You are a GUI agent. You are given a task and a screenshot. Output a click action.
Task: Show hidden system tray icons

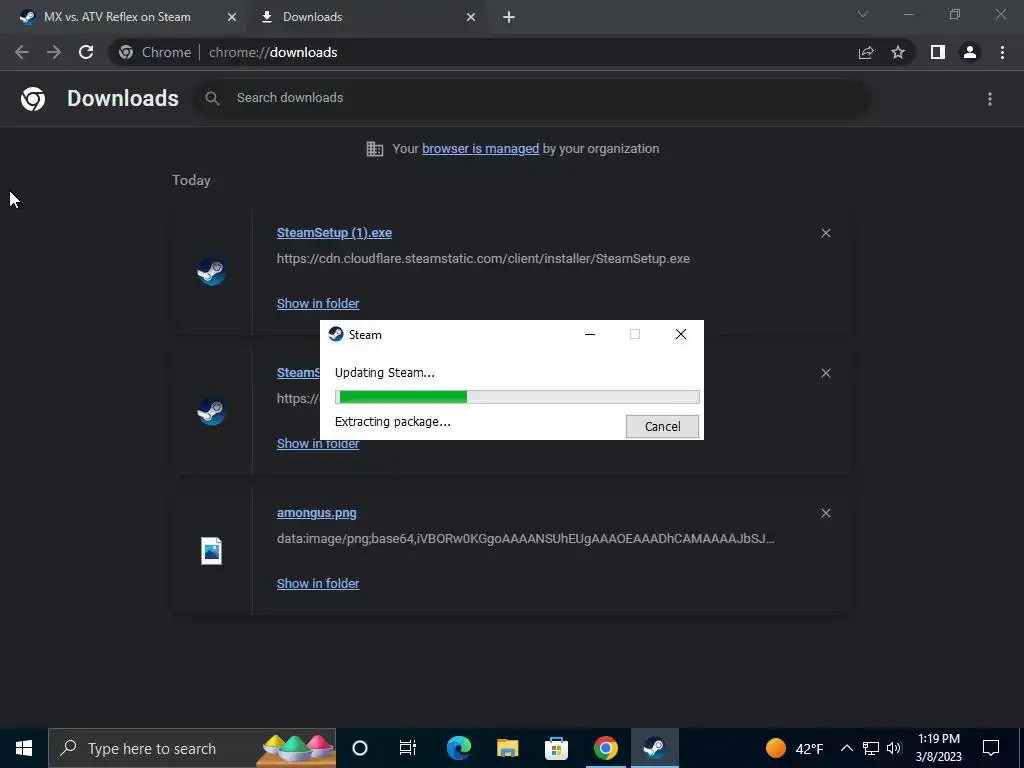846,748
